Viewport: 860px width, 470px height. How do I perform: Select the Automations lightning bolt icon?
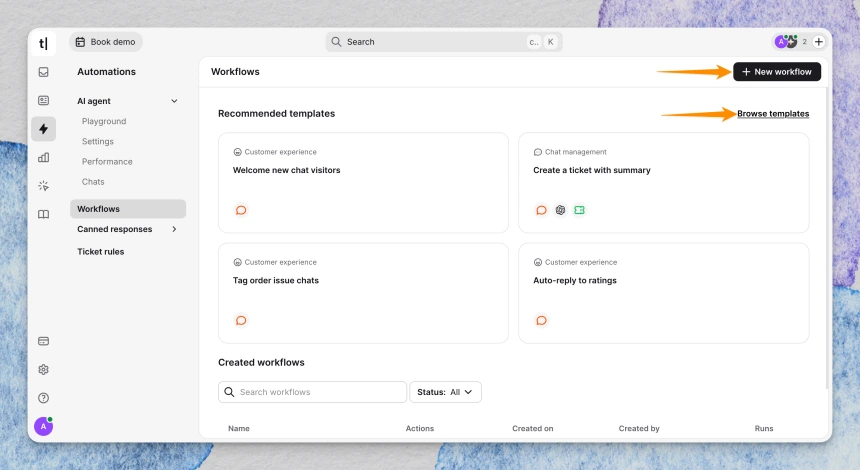[x=43, y=129]
